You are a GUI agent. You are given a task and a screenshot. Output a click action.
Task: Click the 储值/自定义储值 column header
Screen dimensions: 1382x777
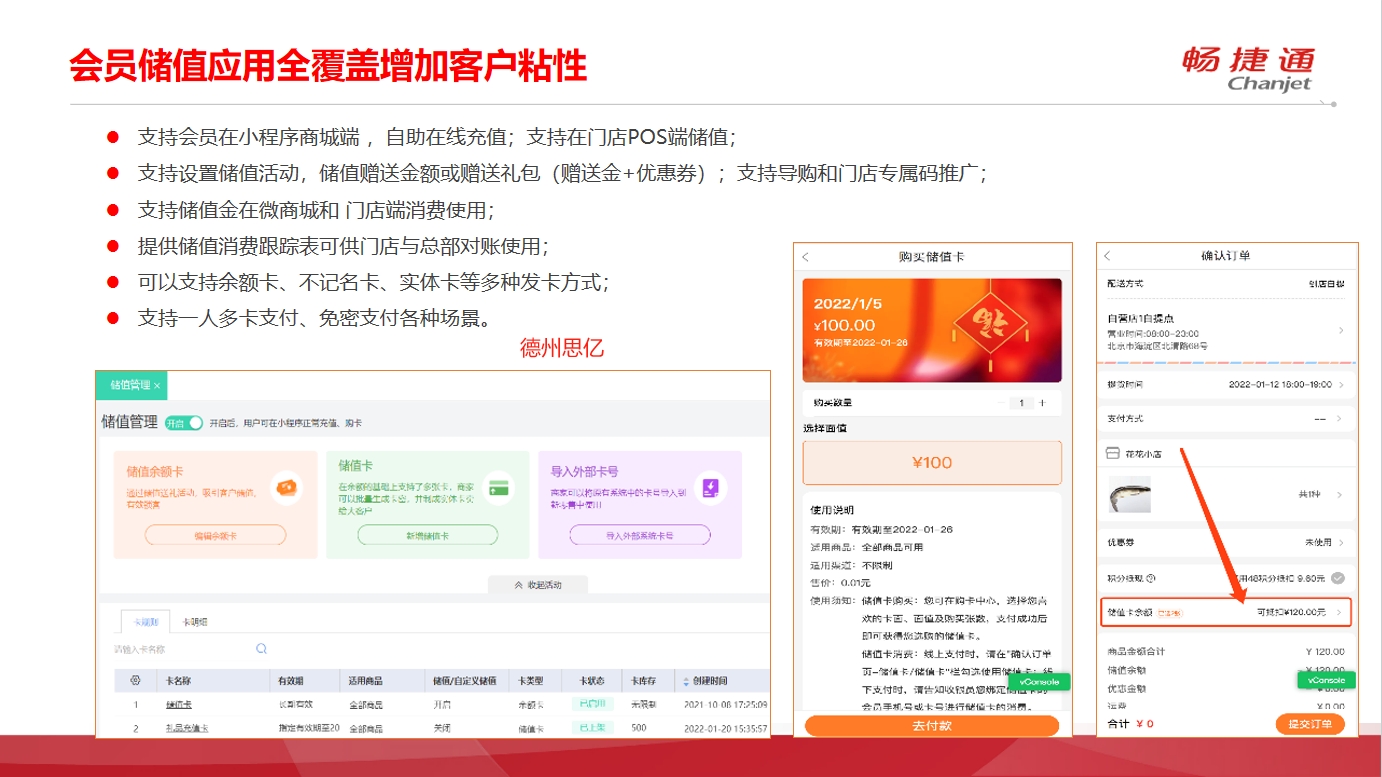point(465,681)
